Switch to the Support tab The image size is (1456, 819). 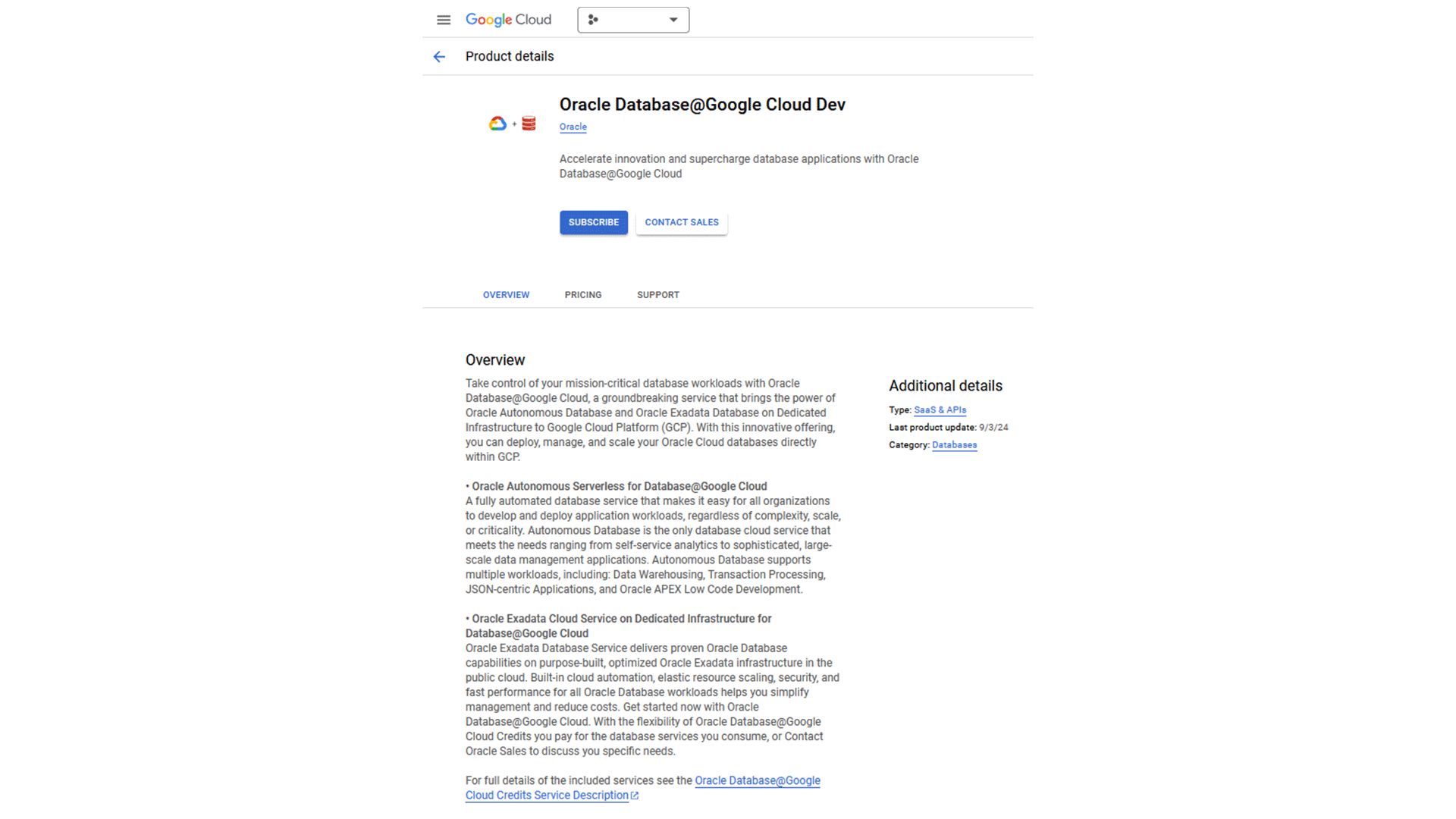click(x=657, y=294)
